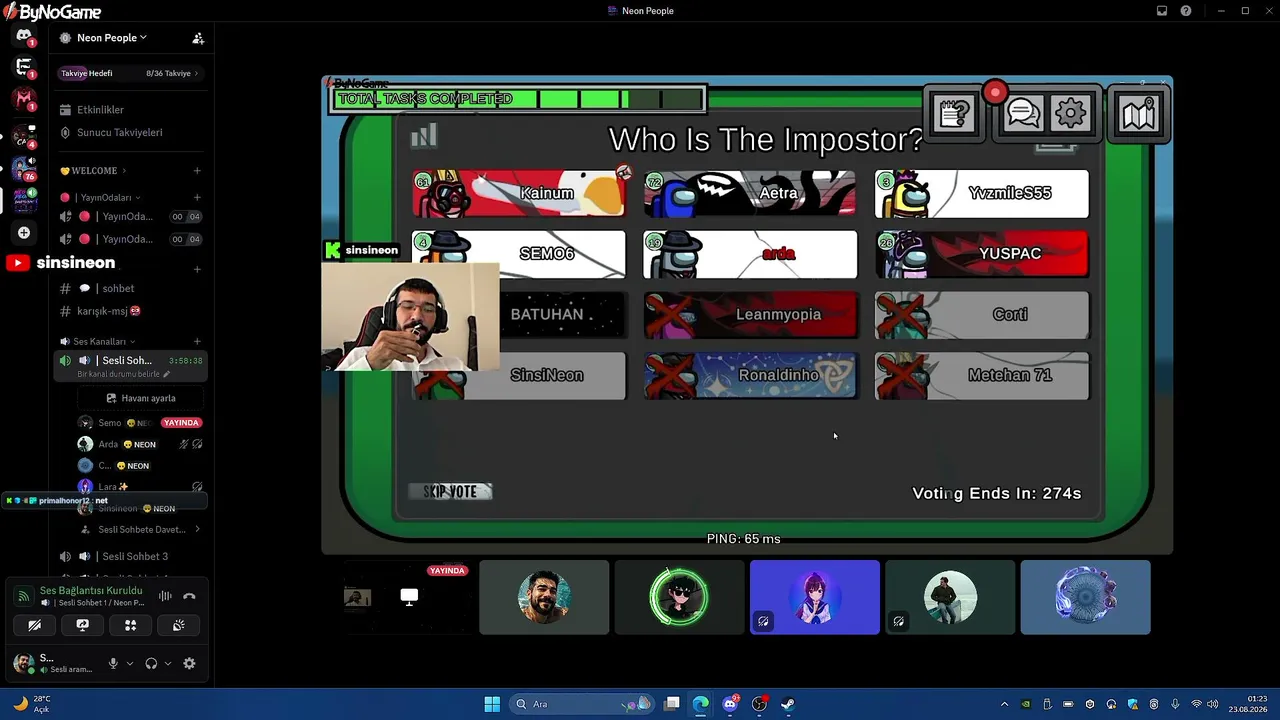Open Steam from the taskbar
Viewport: 1280px width, 720px height.
pos(788,704)
